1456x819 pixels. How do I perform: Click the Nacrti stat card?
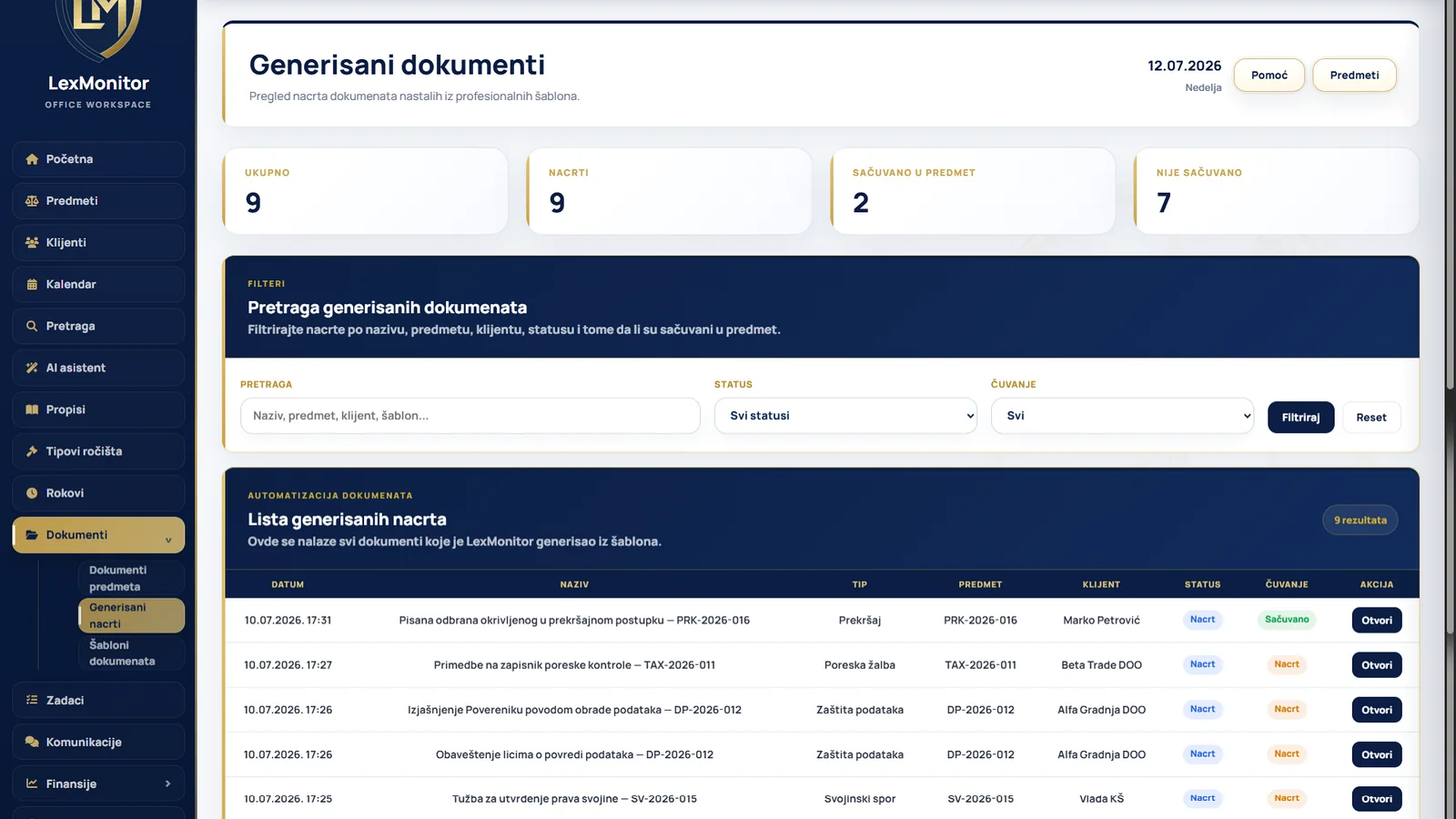(x=669, y=191)
